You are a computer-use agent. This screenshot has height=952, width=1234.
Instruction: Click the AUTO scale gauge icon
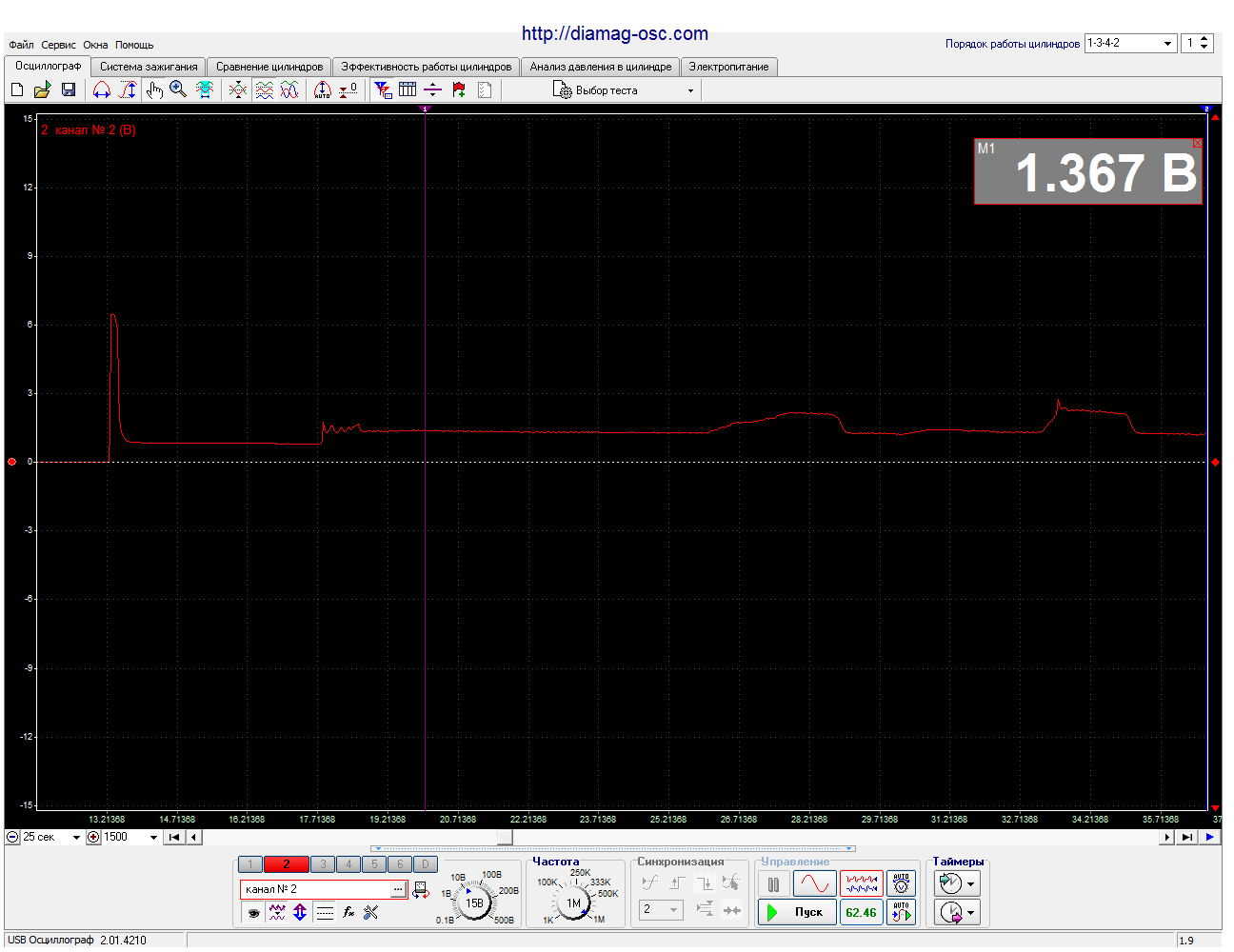tap(323, 89)
